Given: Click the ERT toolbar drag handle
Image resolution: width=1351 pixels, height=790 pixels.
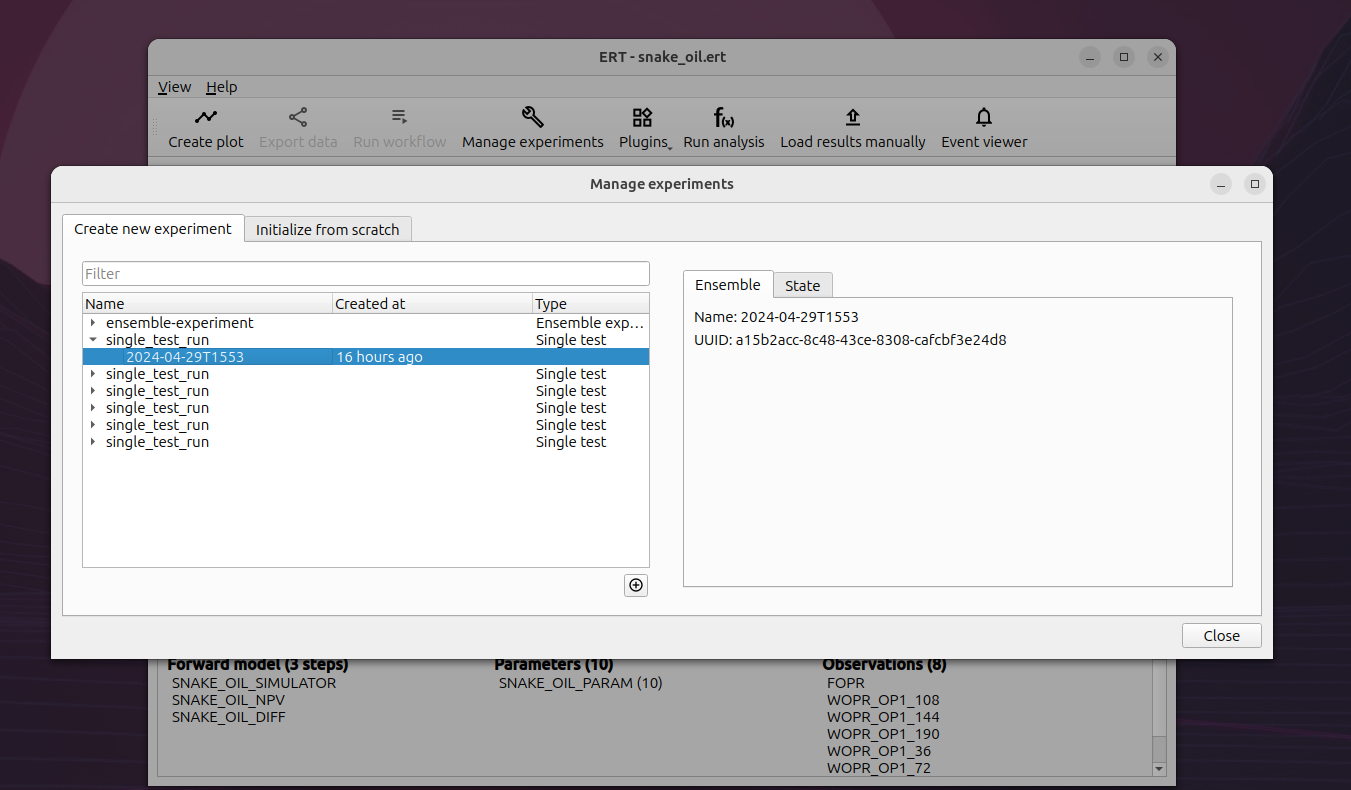Looking at the screenshot, I should pyautogui.click(x=155, y=128).
